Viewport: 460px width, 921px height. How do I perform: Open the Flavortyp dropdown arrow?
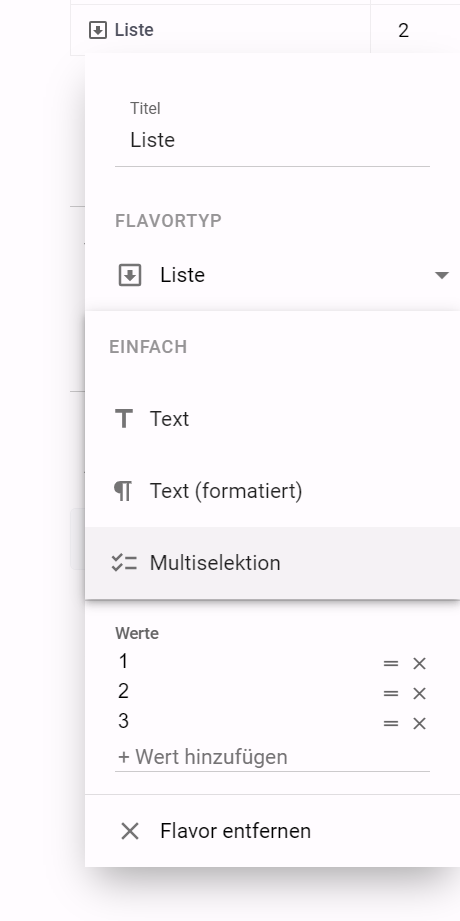(x=441, y=275)
